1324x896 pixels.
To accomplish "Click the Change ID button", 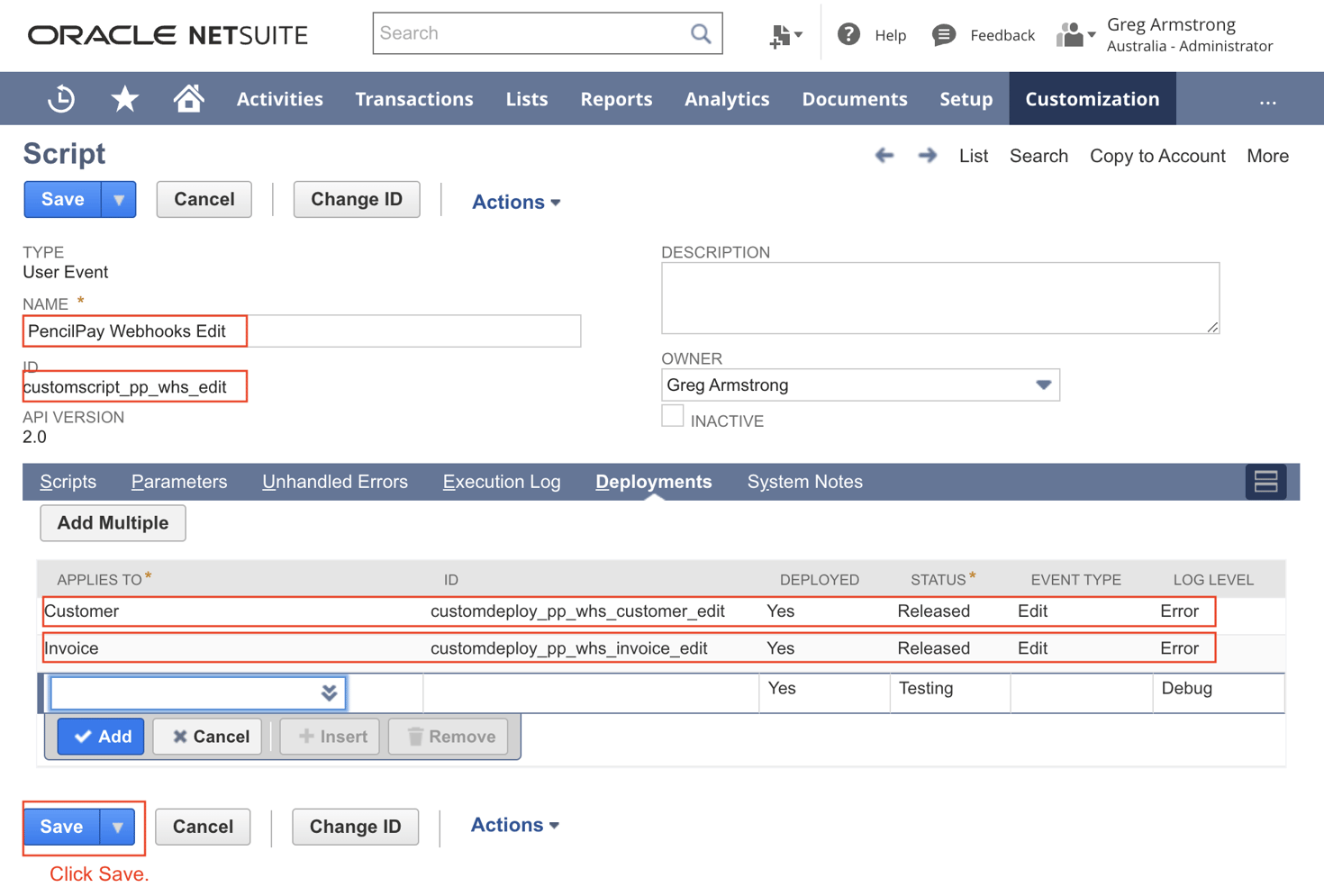I will click(x=356, y=199).
